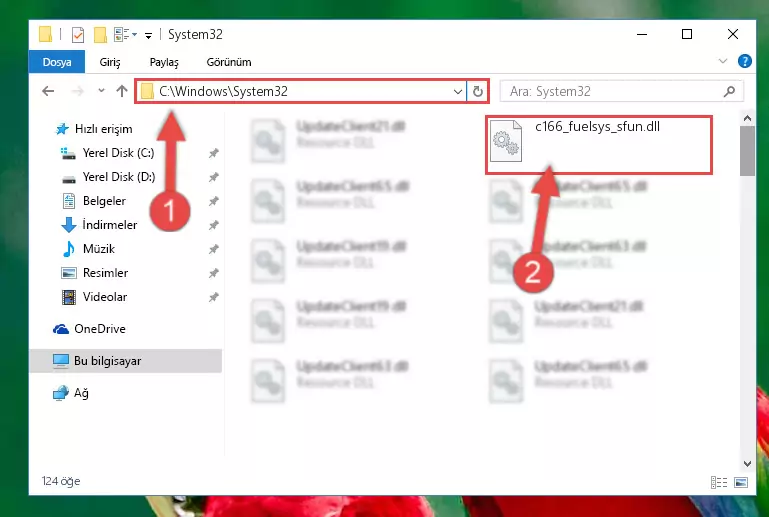Image resolution: width=769 pixels, height=517 pixels.
Task: Click the Properties quick access toolbar icon
Action: tap(77, 35)
